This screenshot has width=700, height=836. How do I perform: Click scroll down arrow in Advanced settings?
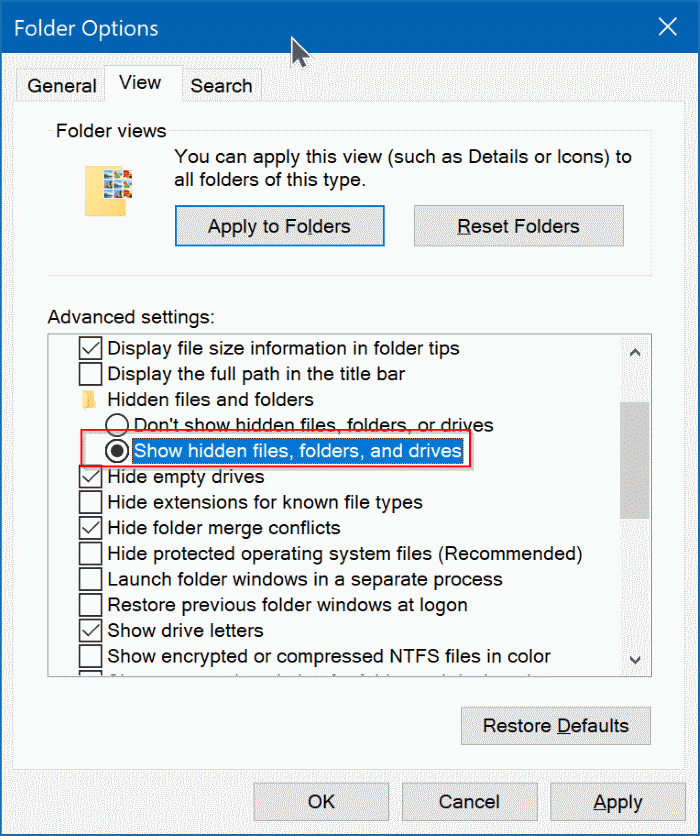click(635, 660)
